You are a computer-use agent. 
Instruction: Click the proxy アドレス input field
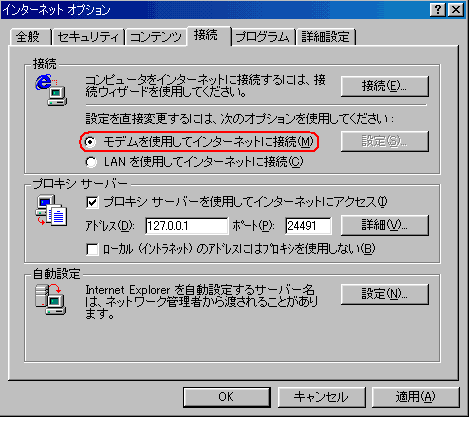(187, 226)
